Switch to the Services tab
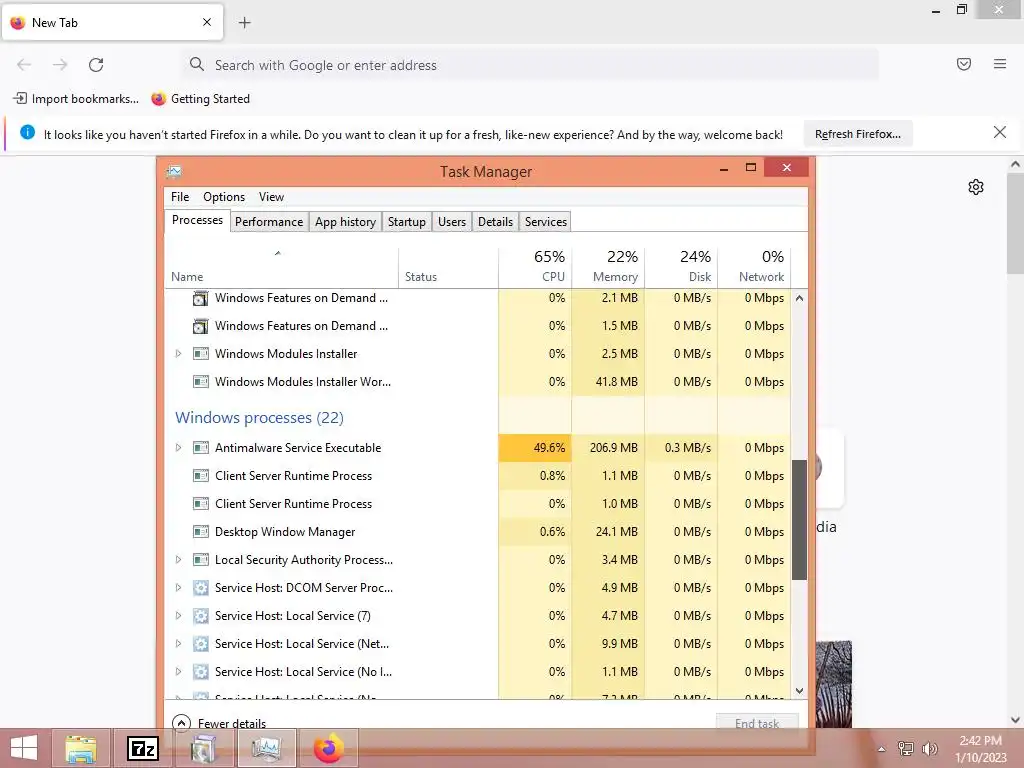1024x768 pixels. point(545,221)
